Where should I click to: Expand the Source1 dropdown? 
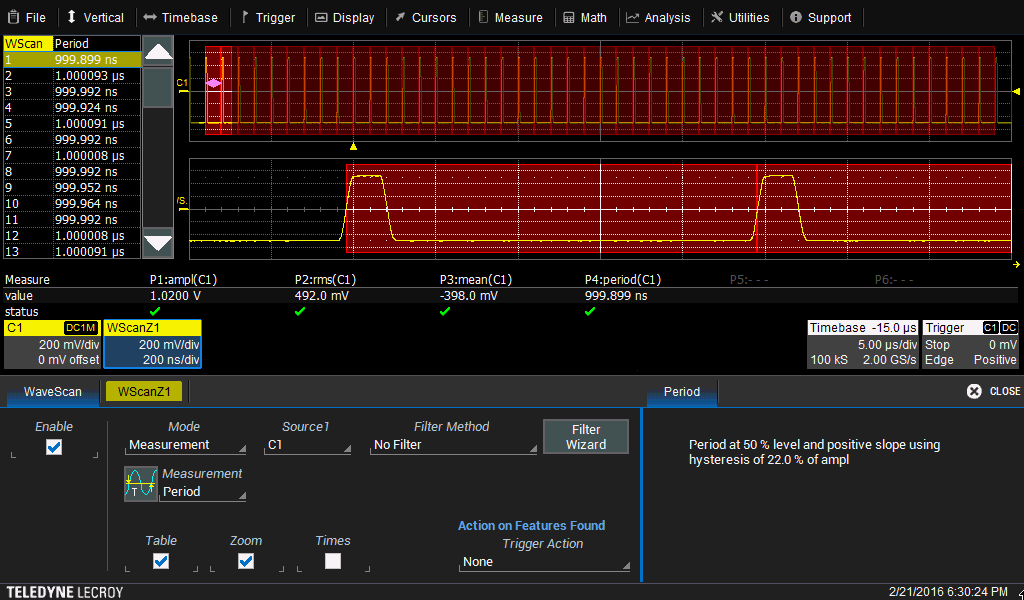[307, 445]
